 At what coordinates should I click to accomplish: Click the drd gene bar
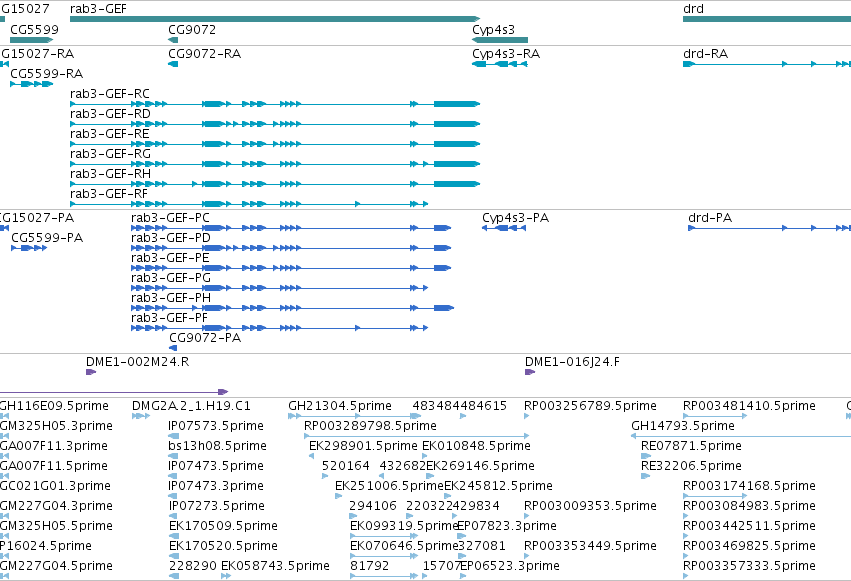[x=767, y=19]
